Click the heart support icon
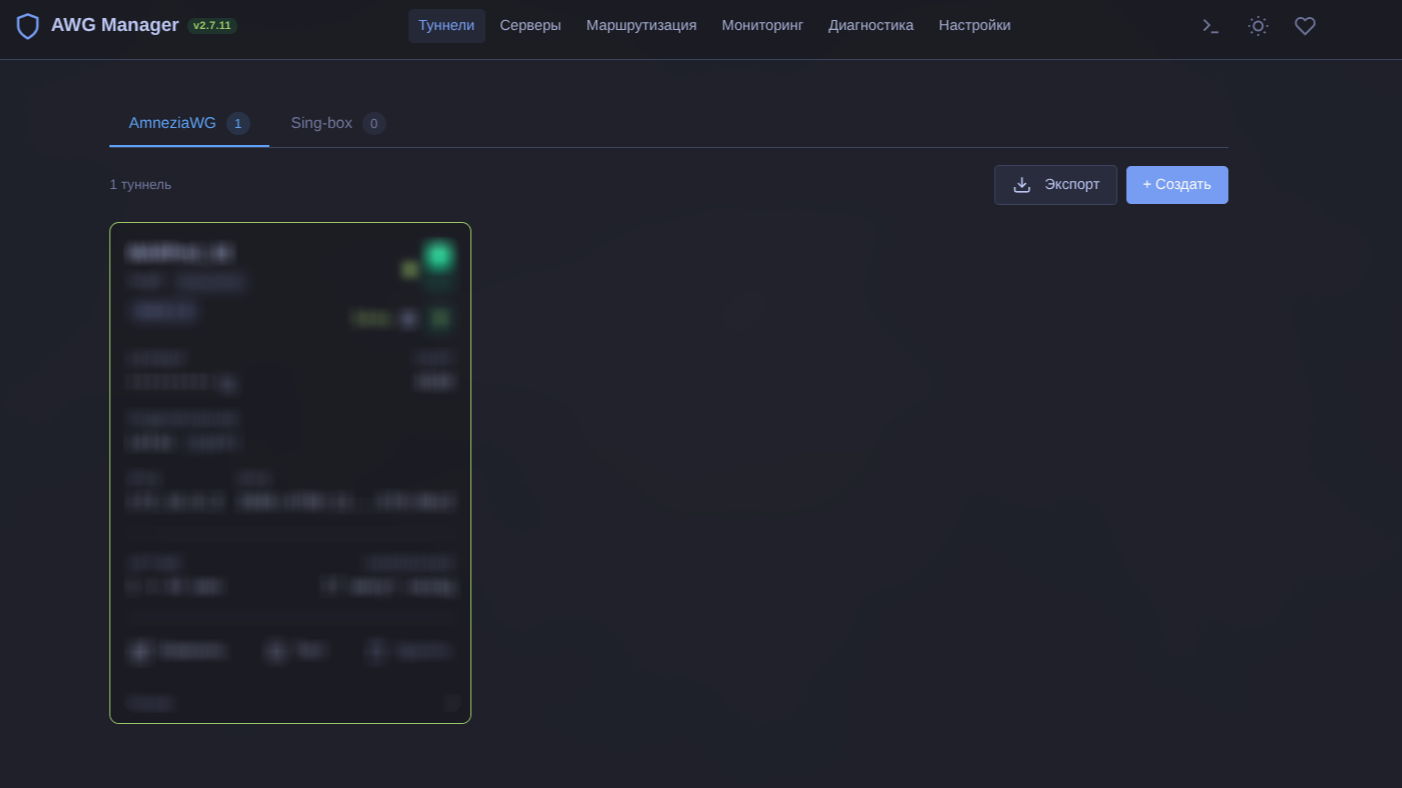Image resolution: width=1402 pixels, height=788 pixels. click(x=1305, y=26)
